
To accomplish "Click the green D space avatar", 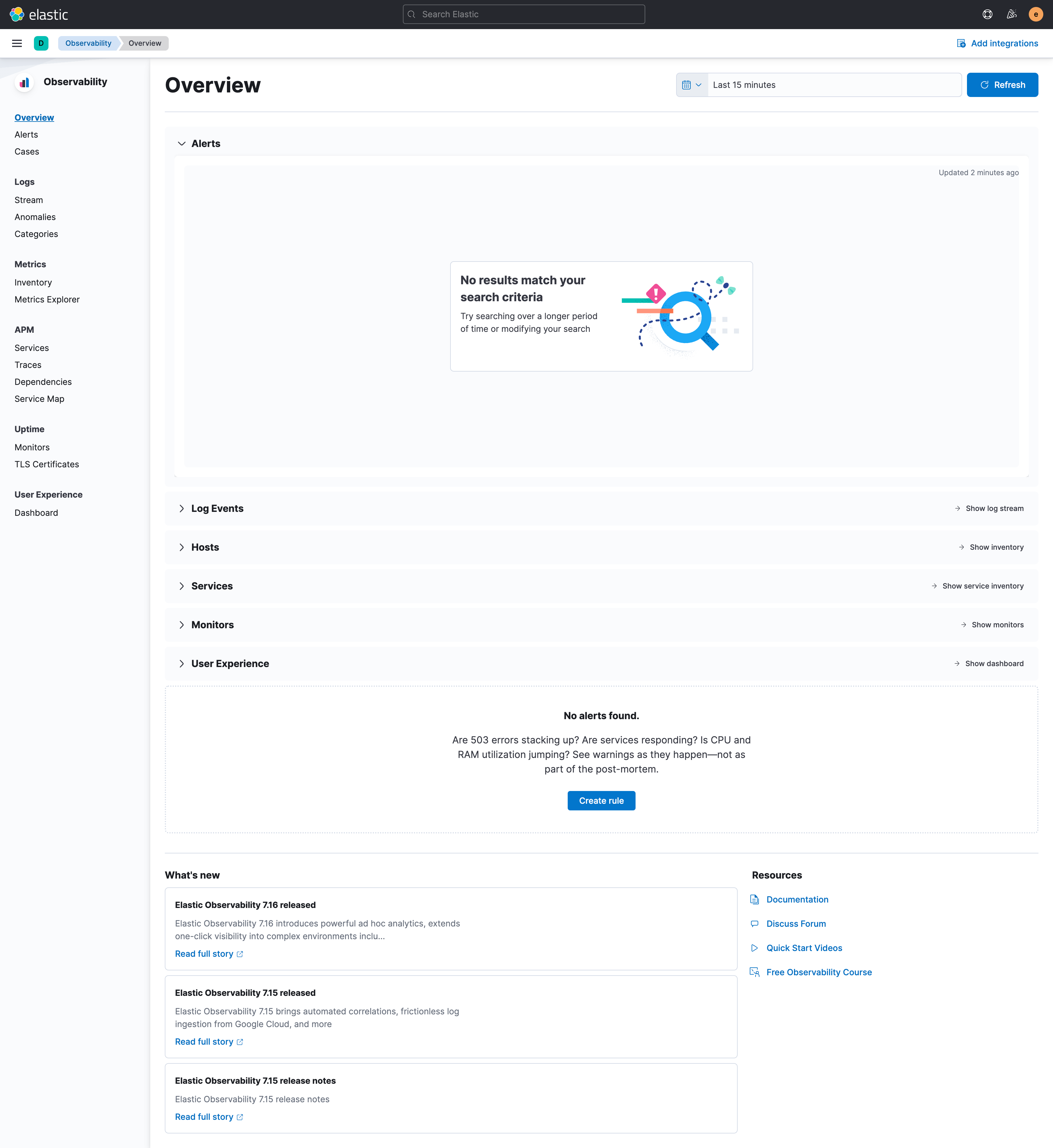I will click(x=41, y=43).
